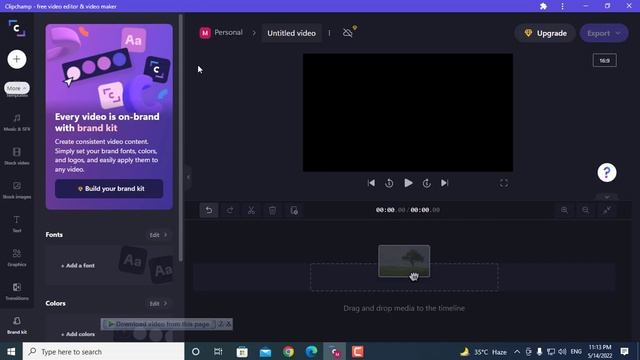Forward five seconds
This screenshot has width=640, height=360.
(427, 183)
